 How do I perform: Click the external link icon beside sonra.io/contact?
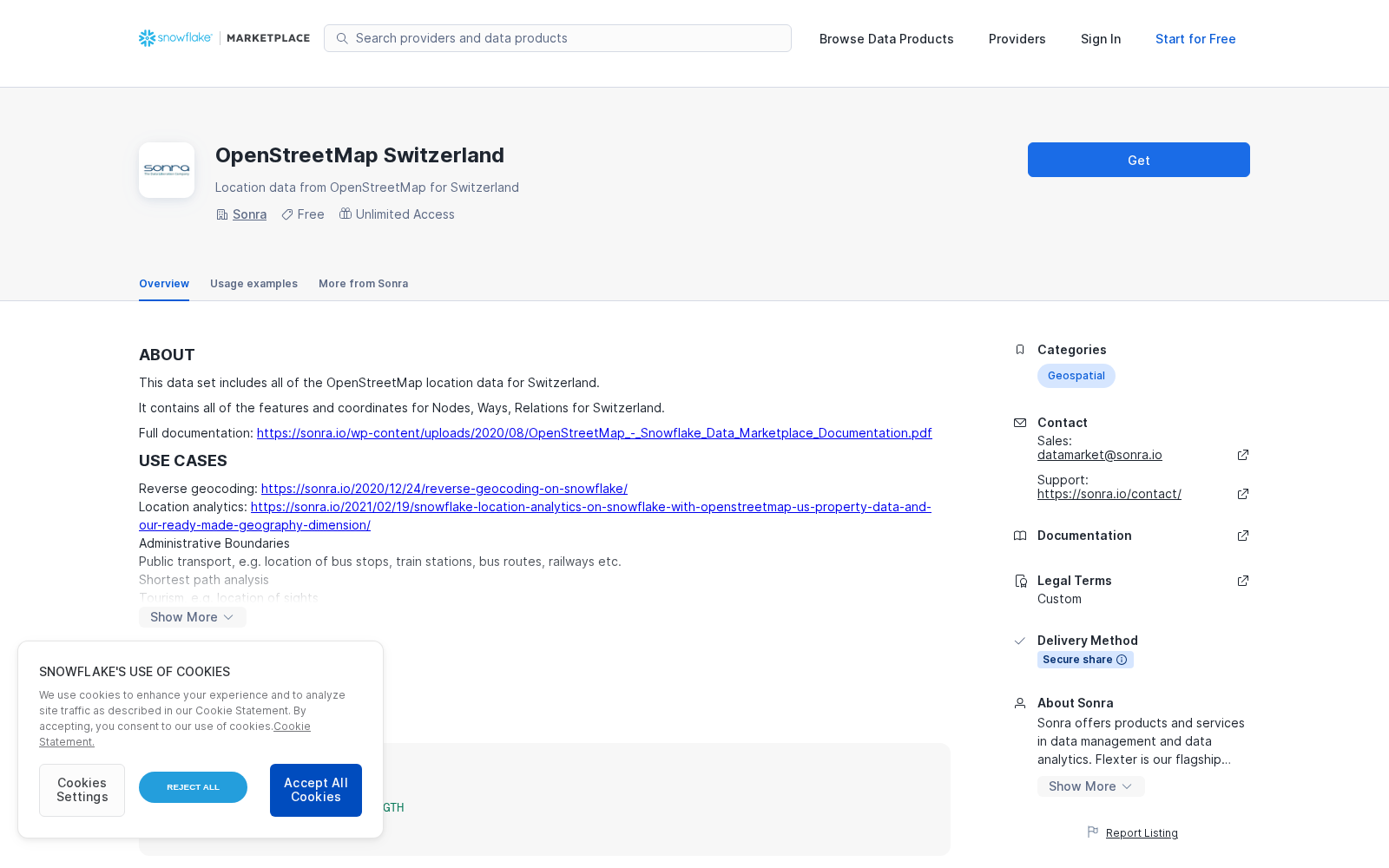1243,494
